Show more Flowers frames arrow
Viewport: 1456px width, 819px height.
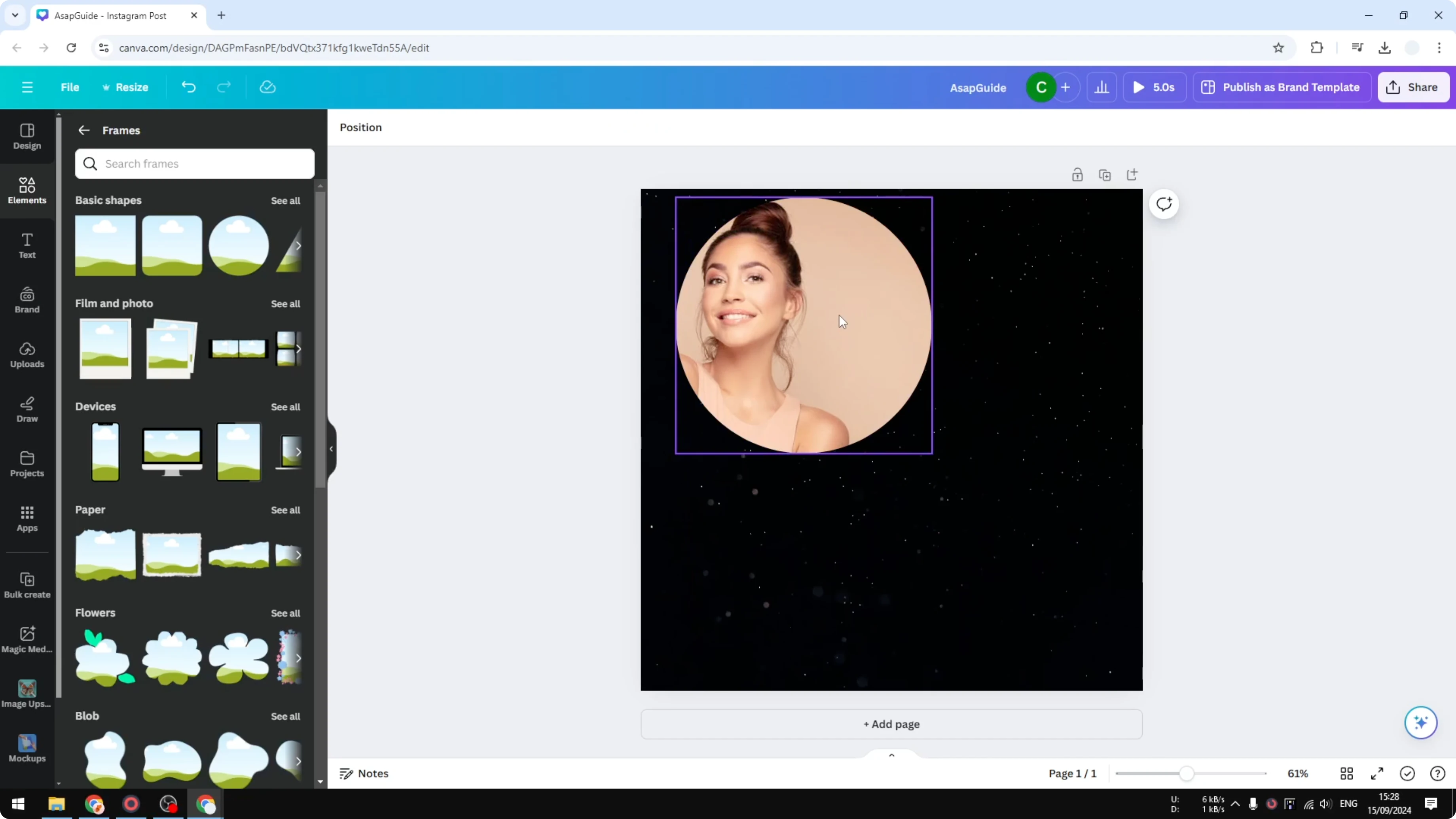(298, 658)
